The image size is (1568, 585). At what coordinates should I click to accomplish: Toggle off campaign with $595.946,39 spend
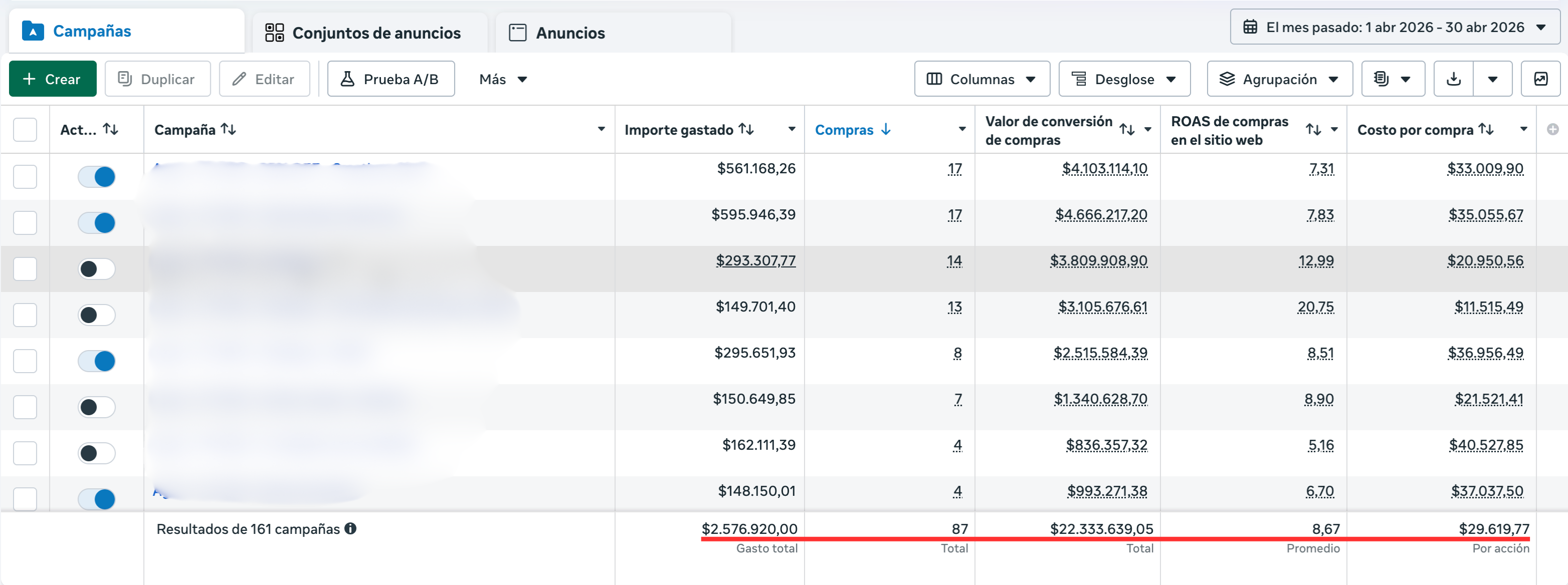[x=97, y=223]
